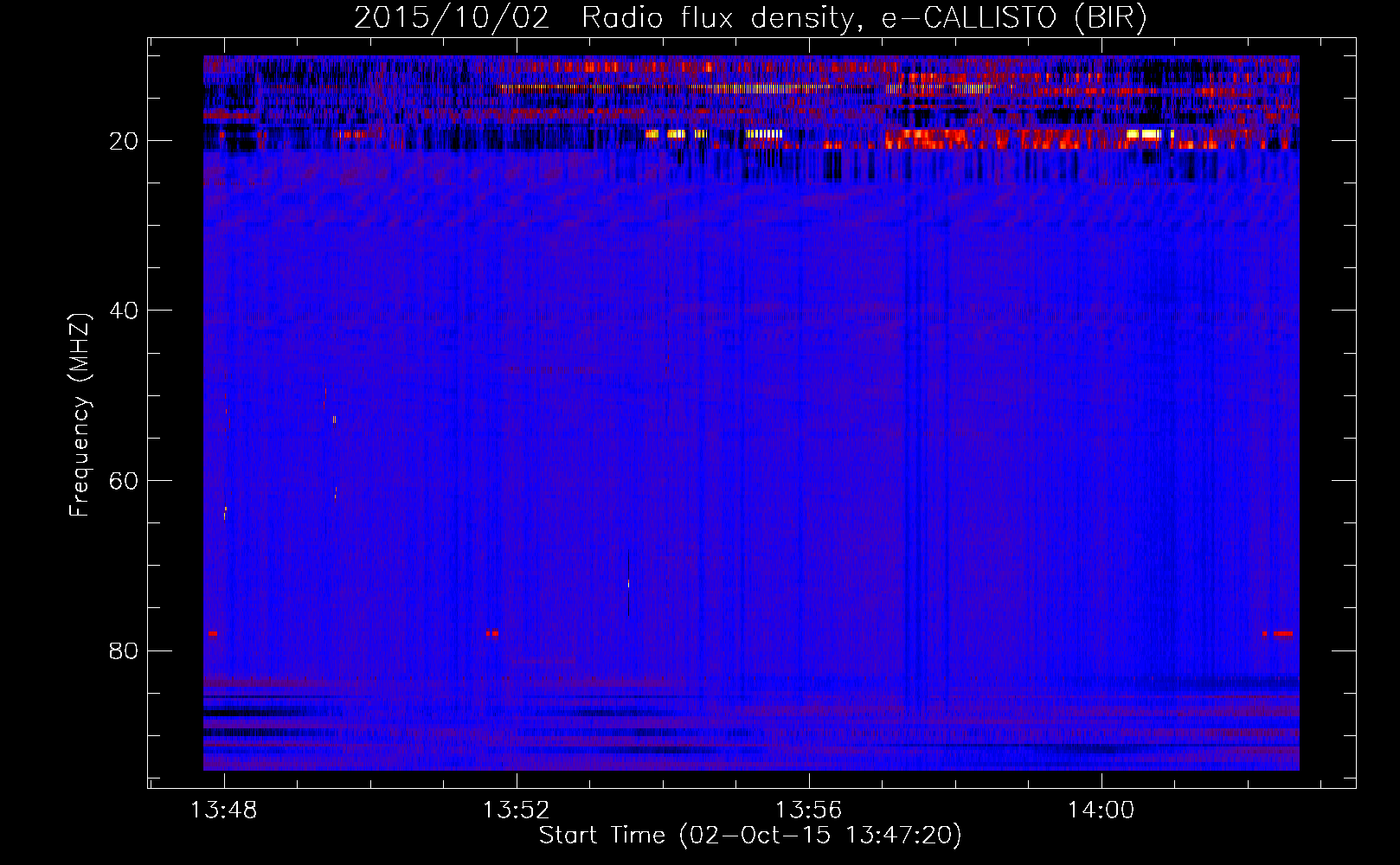Click the 13:48 time tick label

[224, 811]
